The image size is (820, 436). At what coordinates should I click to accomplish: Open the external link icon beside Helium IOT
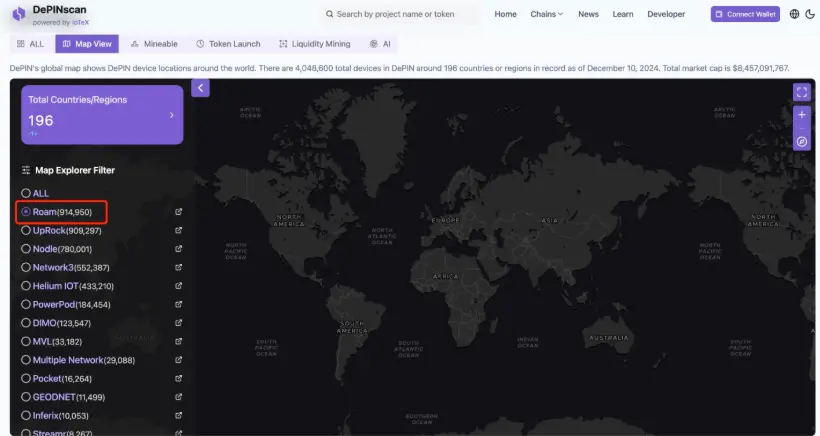[179, 286]
